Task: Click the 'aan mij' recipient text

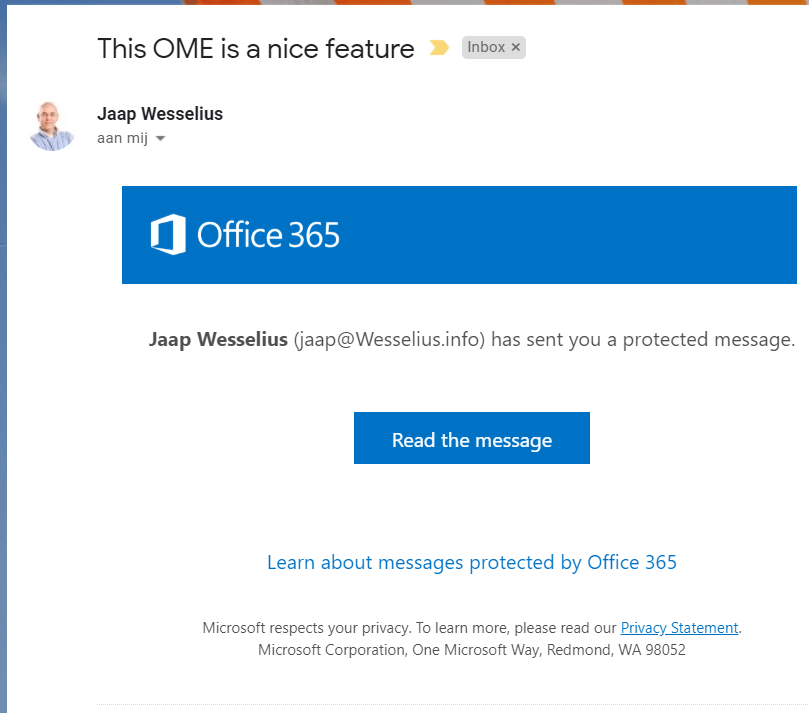Action: [x=122, y=139]
